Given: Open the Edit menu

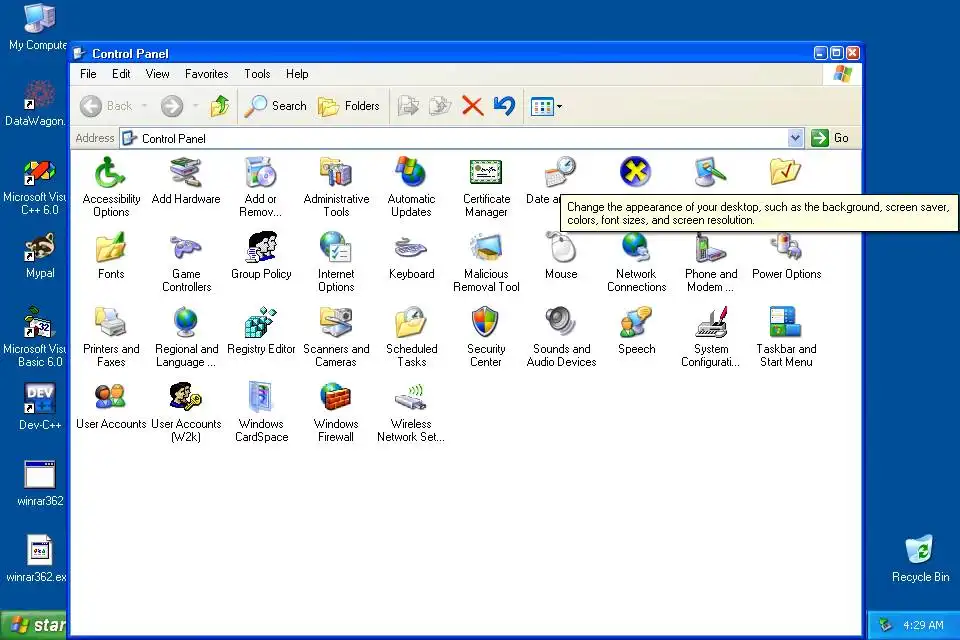Looking at the screenshot, I should [121, 74].
